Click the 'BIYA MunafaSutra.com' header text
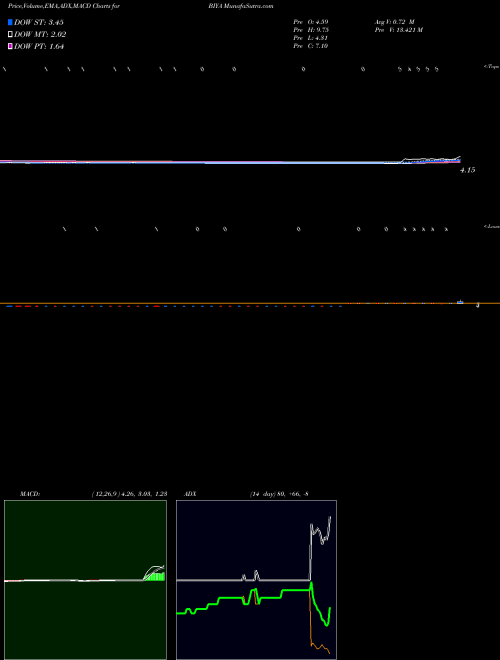 tap(240, 6)
